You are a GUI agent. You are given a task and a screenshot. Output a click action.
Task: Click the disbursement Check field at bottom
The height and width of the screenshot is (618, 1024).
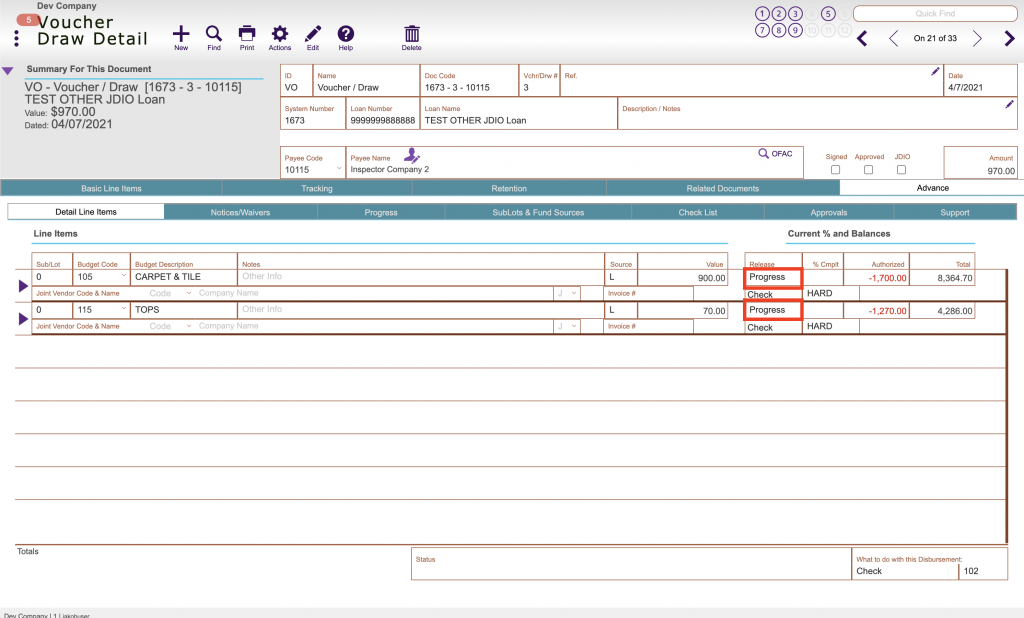[905, 571]
